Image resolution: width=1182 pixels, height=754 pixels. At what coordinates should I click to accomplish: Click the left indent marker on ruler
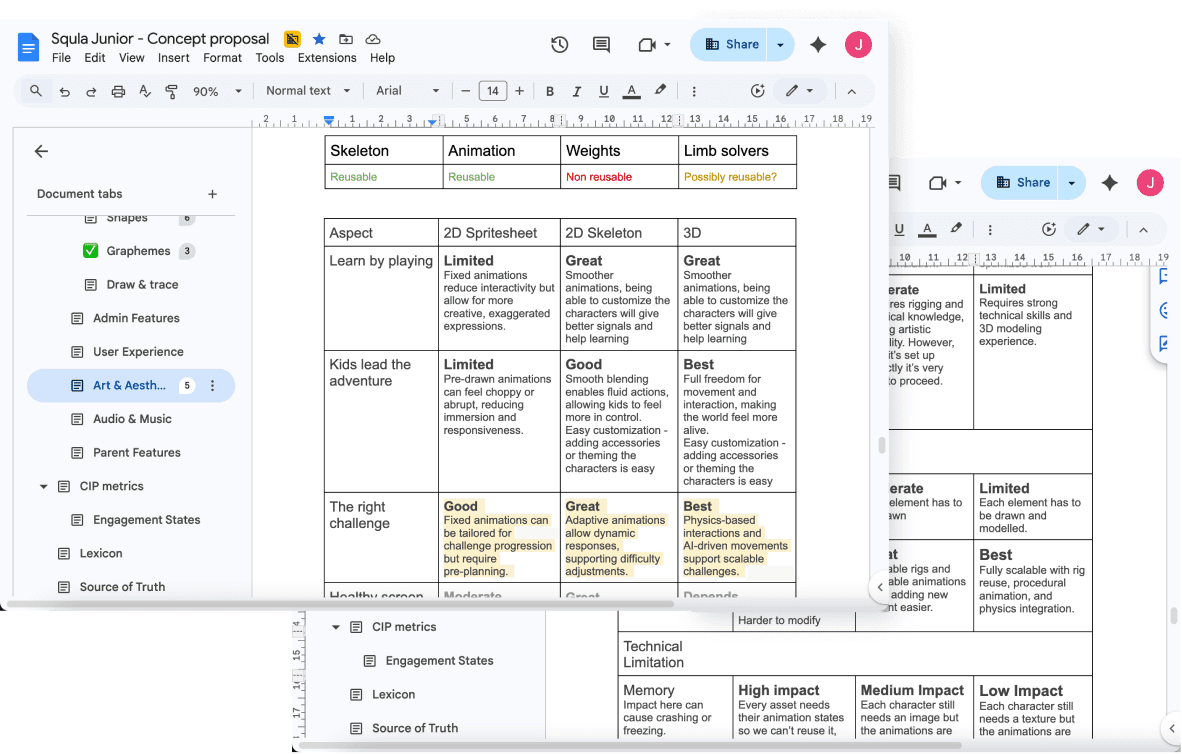point(329,121)
